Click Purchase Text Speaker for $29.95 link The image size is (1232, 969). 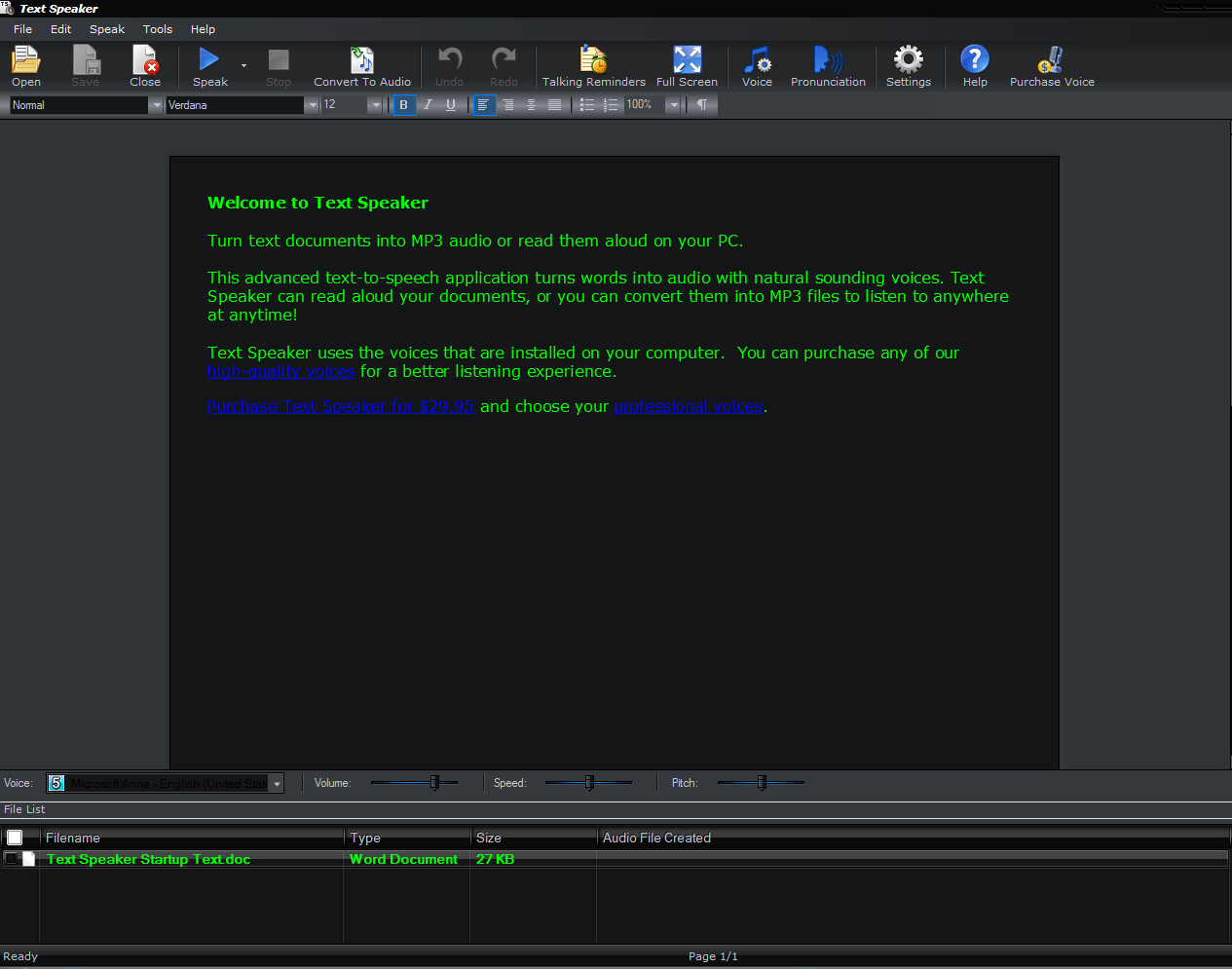tap(341, 406)
